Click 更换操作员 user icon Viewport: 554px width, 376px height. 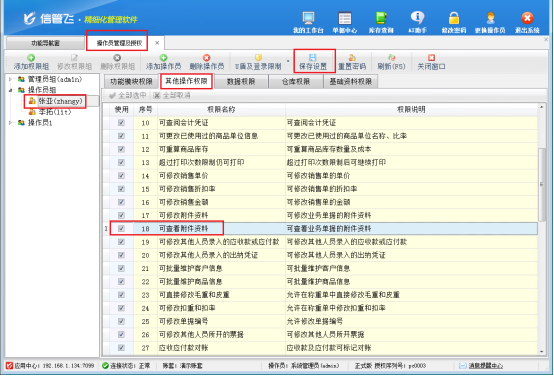490,18
